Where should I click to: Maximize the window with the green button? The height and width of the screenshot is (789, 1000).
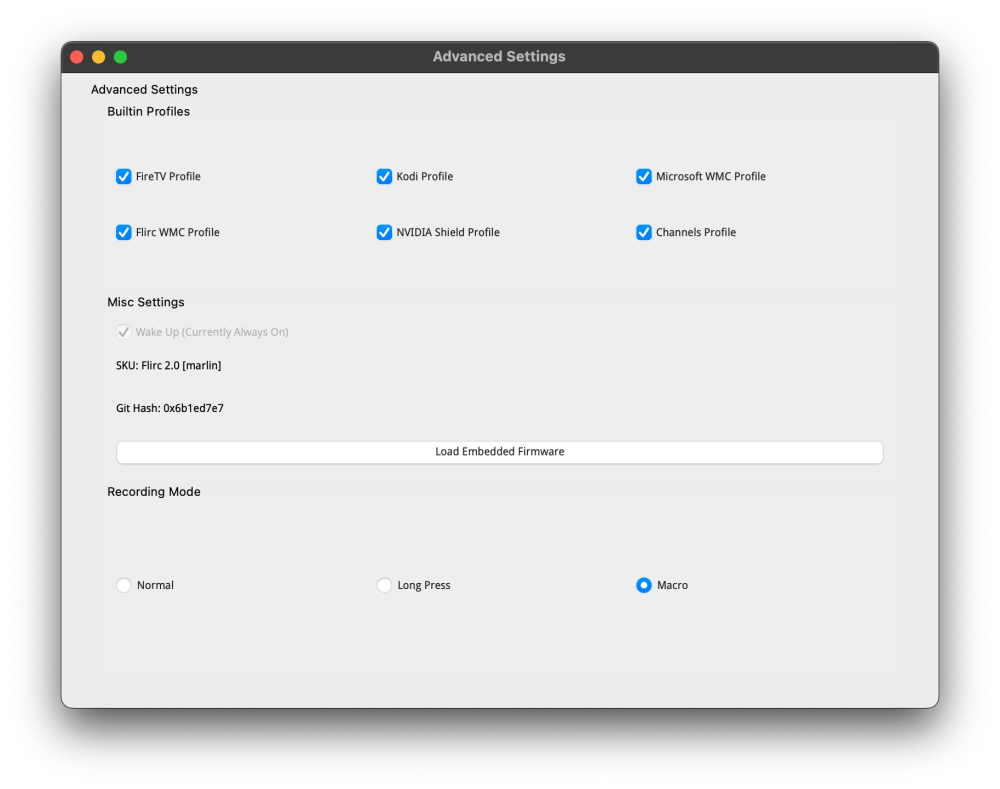121,57
